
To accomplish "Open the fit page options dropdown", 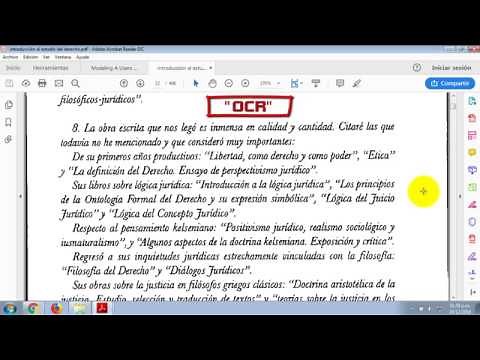I will point(296,83).
